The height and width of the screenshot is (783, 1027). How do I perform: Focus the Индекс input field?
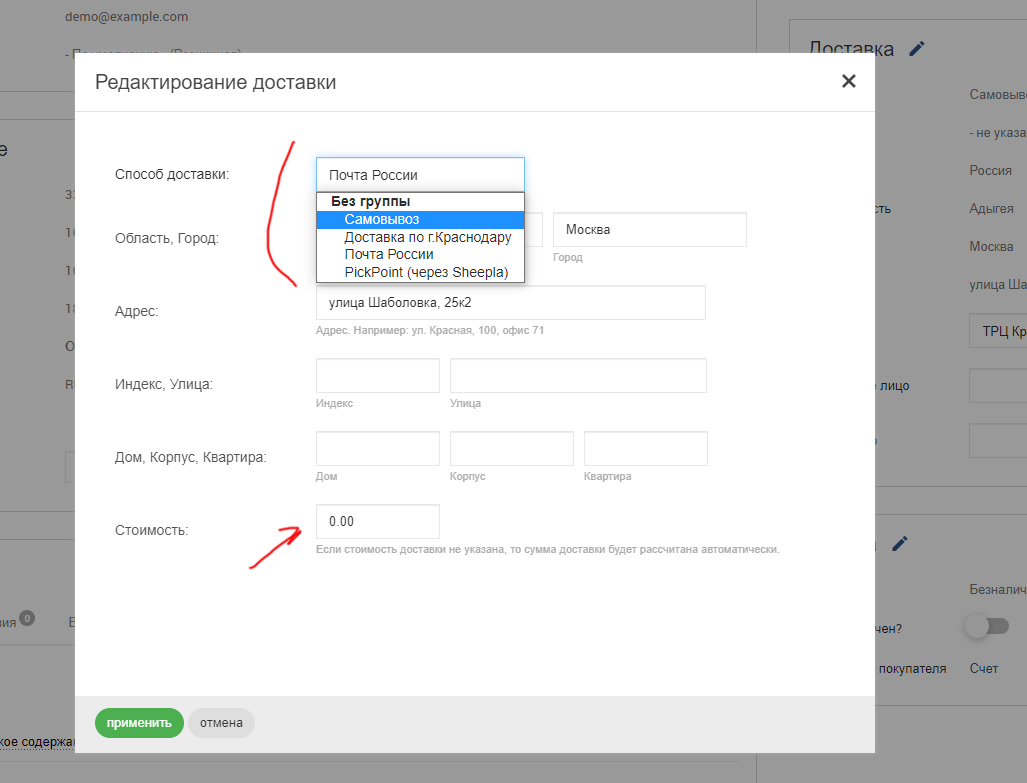click(x=377, y=376)
